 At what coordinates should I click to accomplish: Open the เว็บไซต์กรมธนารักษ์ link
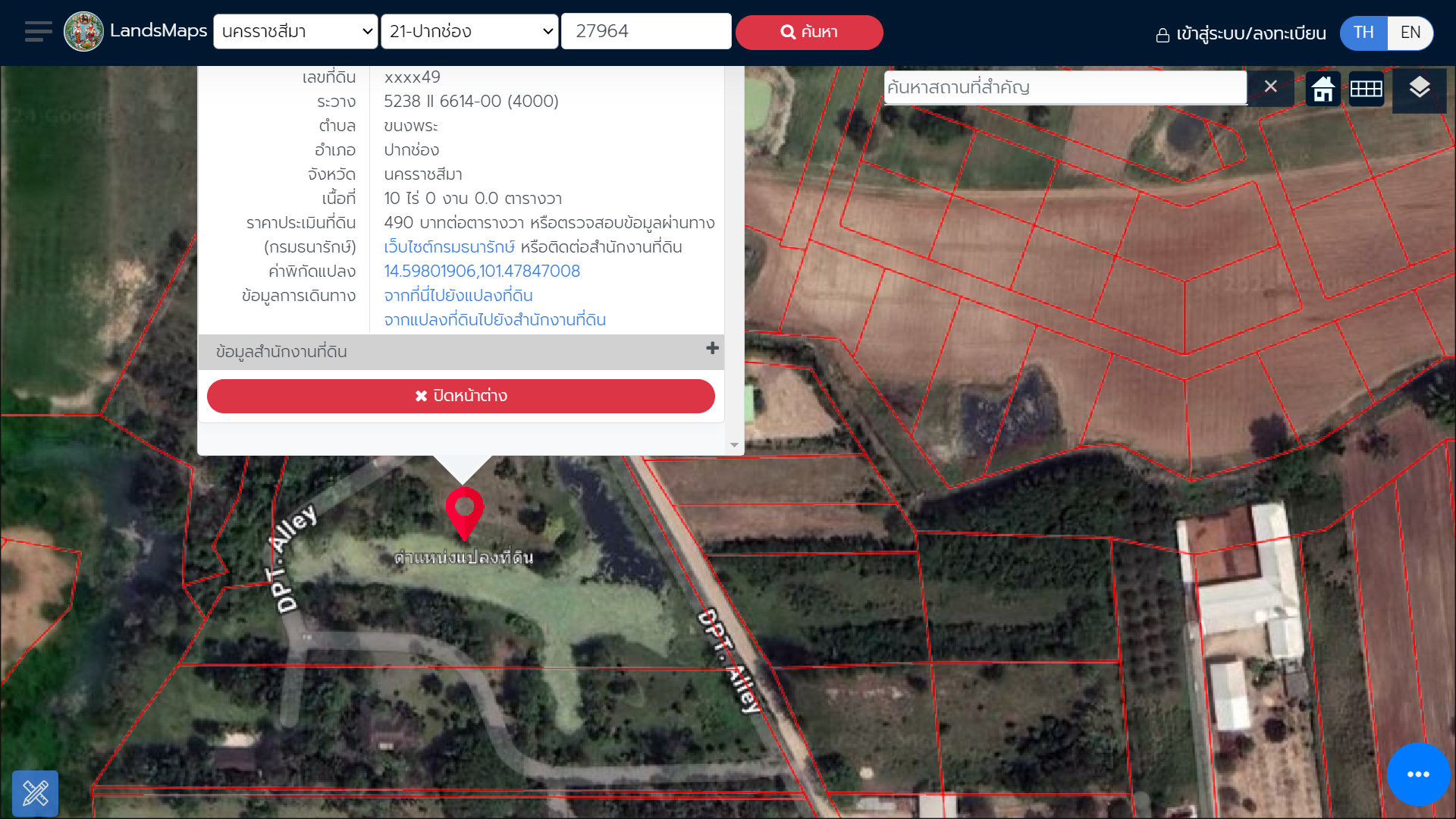(449, 247)
